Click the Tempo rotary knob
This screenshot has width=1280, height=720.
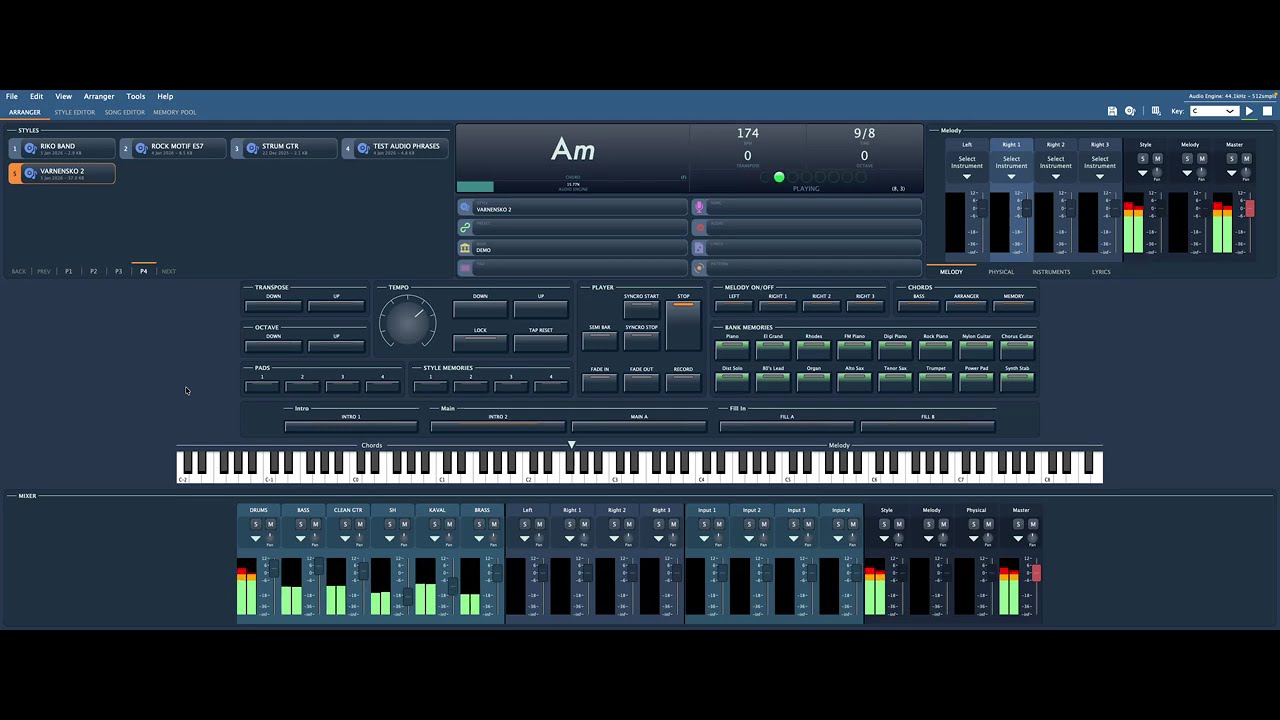click(x=408, y=322)
